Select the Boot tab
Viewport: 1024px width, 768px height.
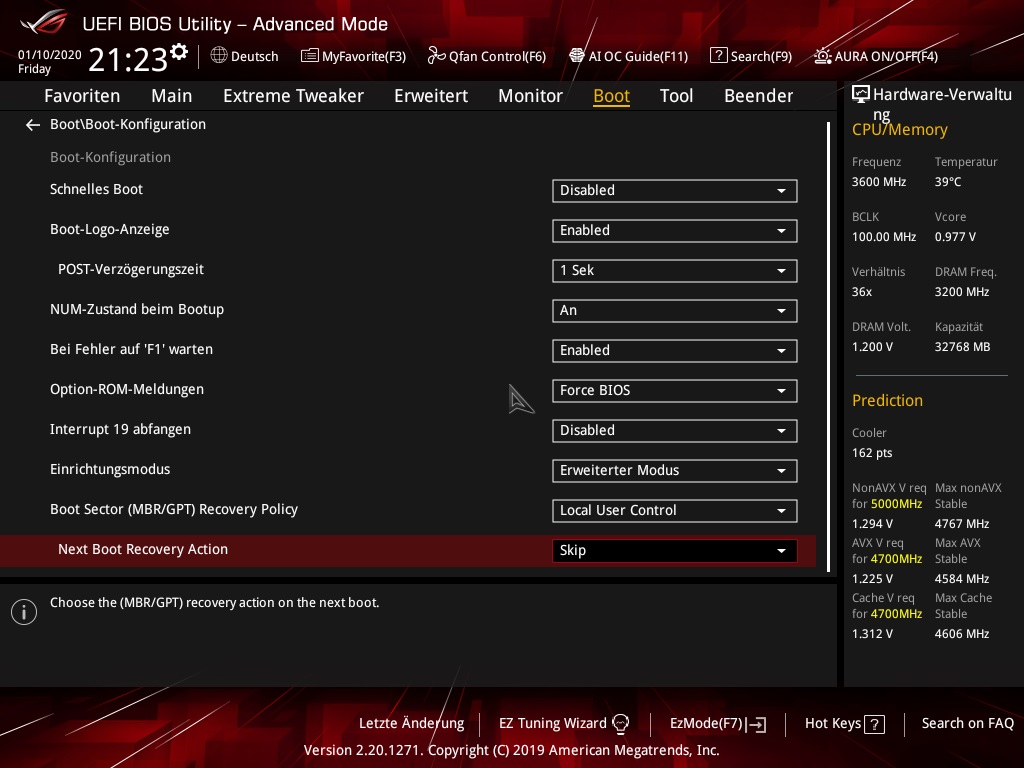pos(611,96)
